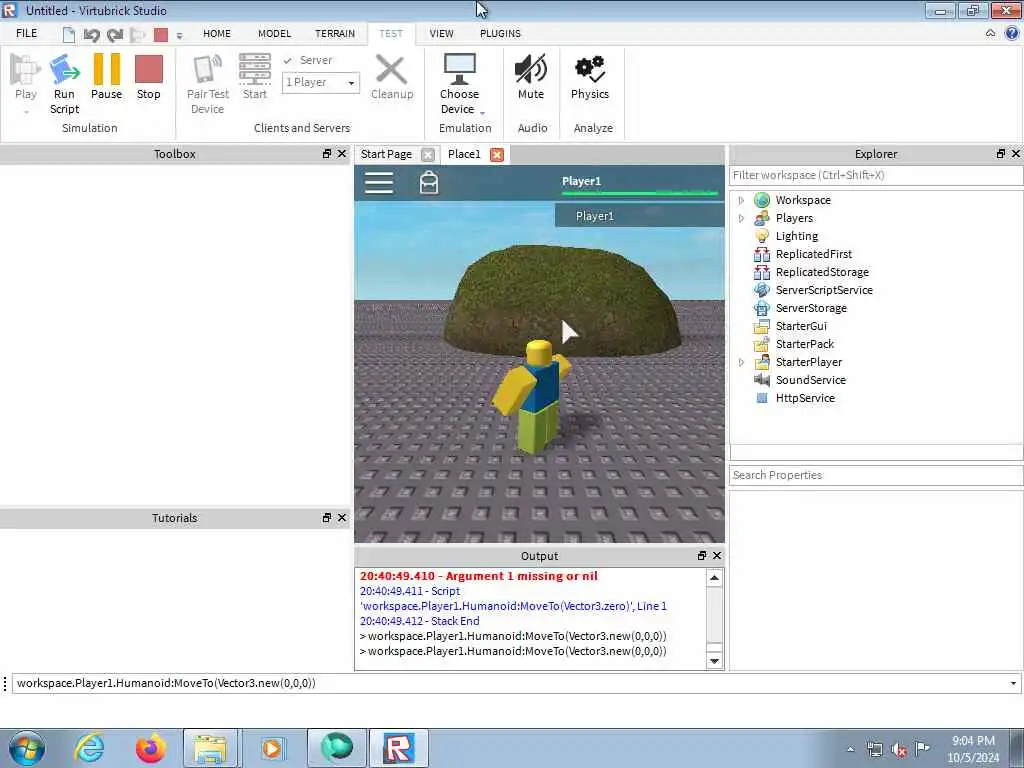The image size is (1024, 768).
Task: Open Internet Explorer from taskbar
Action: (x=89, y=748)
